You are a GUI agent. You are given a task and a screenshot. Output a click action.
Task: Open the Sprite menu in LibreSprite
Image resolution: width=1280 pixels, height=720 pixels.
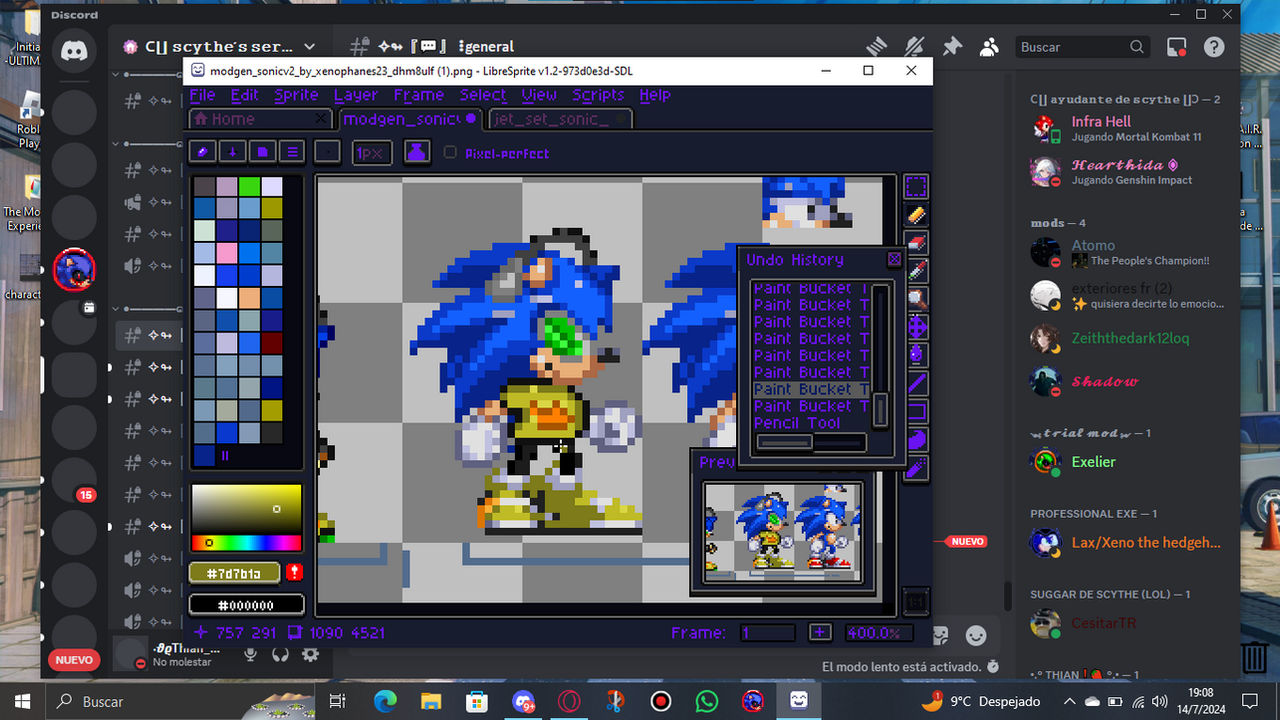(x=296, y=95)
